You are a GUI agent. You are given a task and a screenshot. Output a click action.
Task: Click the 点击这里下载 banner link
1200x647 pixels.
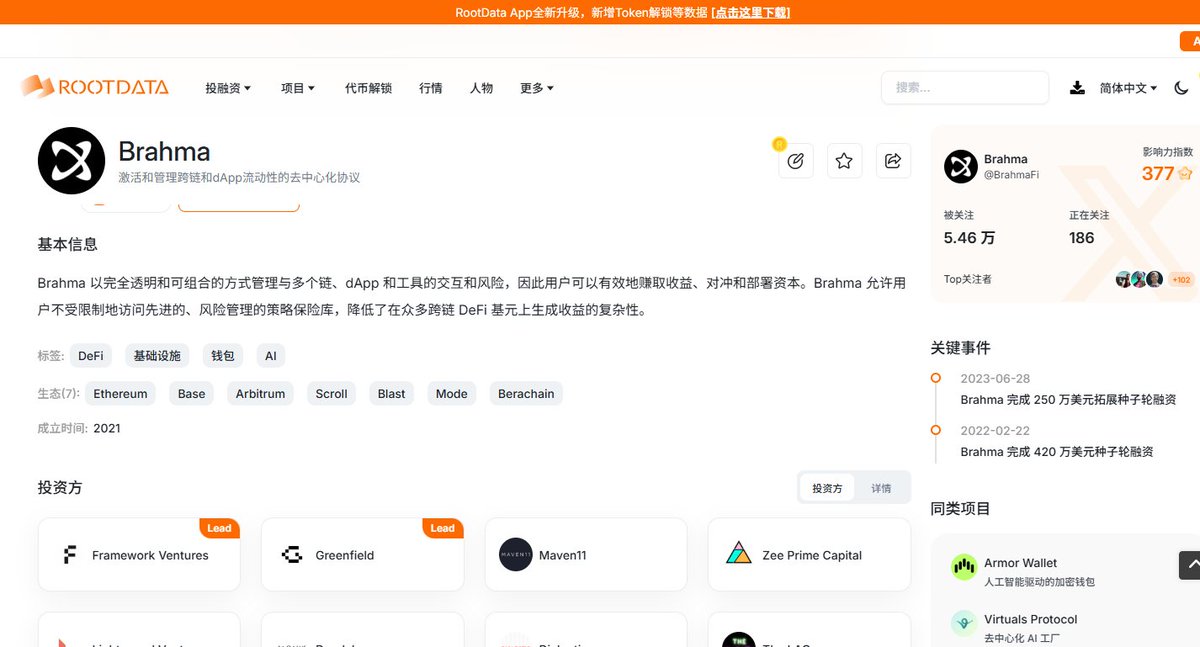tap(750, 12)
